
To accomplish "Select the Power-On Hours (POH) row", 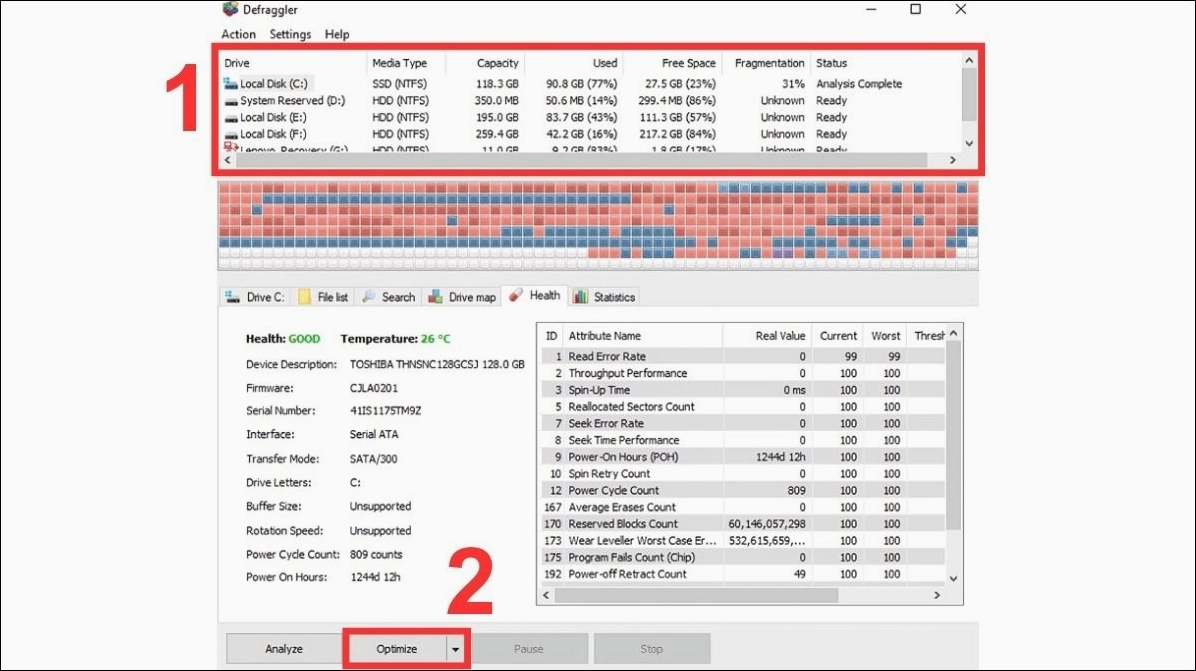I will coord(743,457).
